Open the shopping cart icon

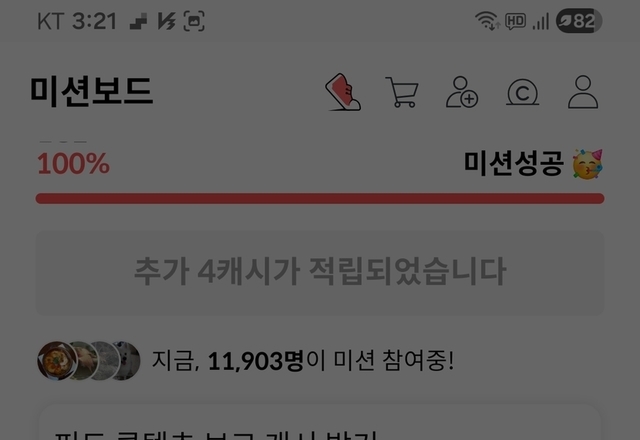tap(402, 92)
